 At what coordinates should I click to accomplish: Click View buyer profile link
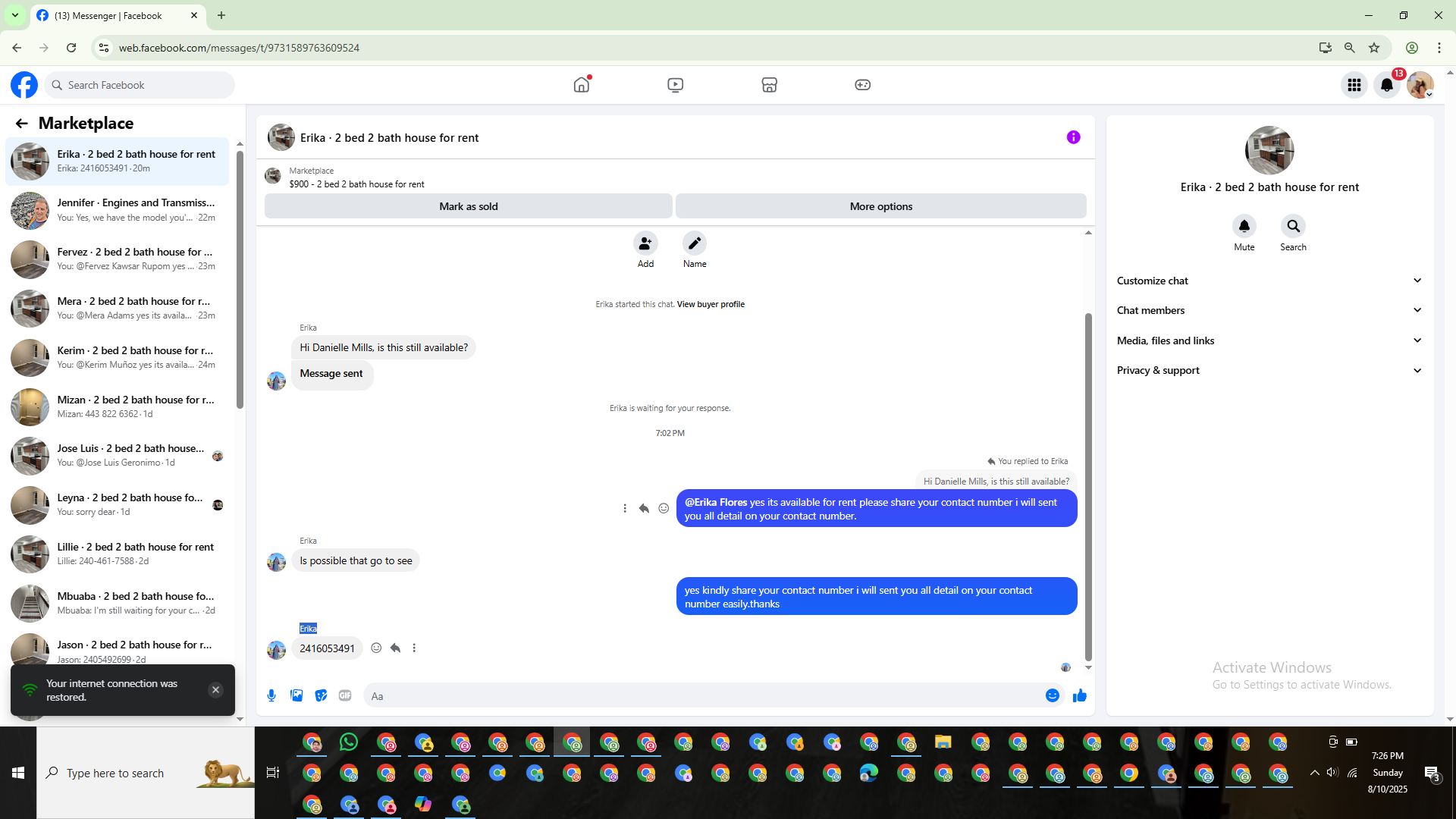tap(711, 304)
